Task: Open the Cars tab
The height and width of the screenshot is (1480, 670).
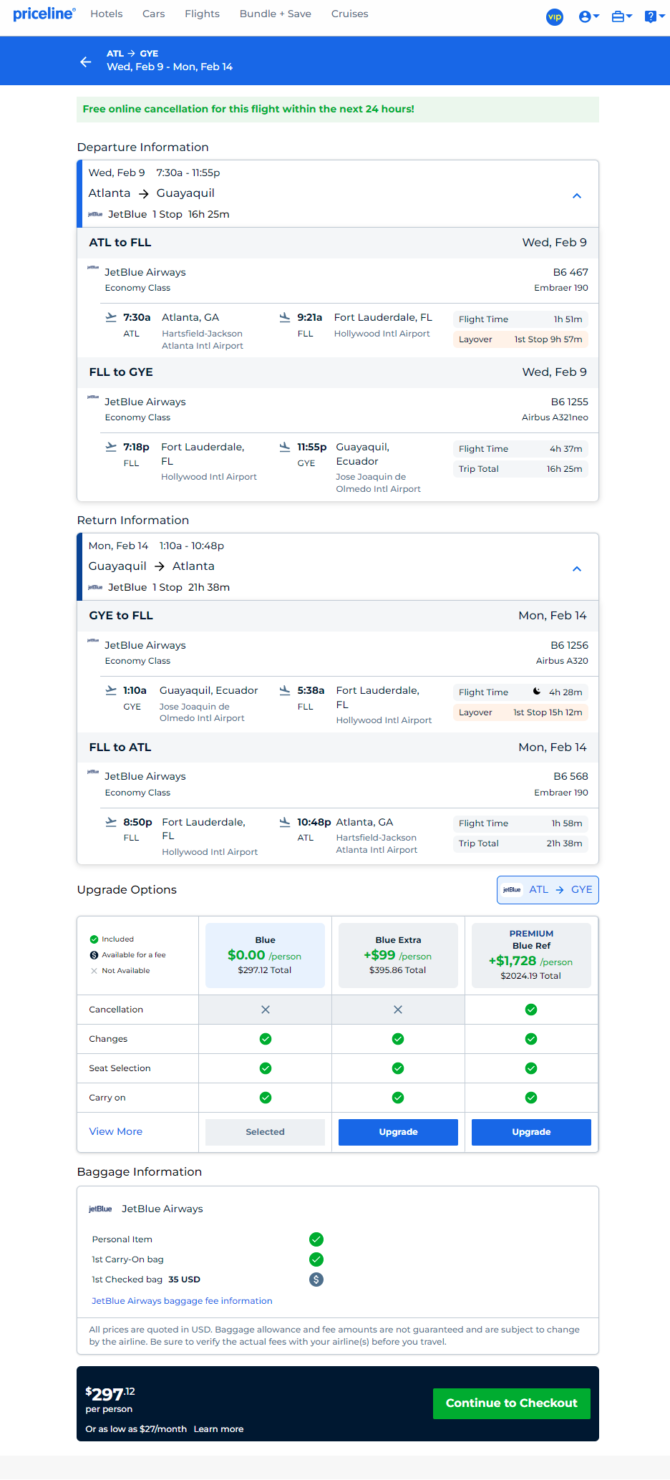Action: tap(154, 14)
